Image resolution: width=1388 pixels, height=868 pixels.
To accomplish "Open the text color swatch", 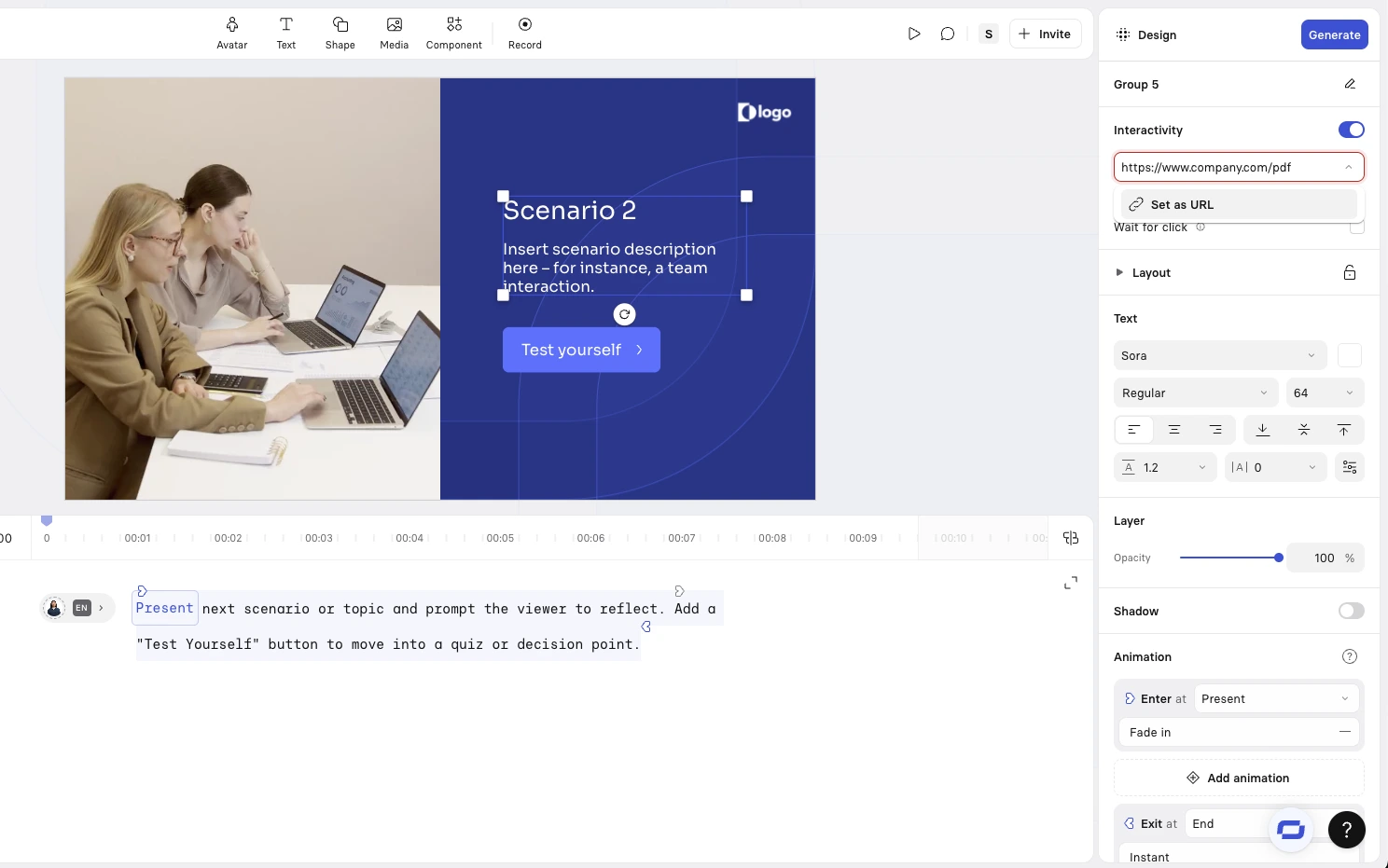I will (x=1350, y=355).
